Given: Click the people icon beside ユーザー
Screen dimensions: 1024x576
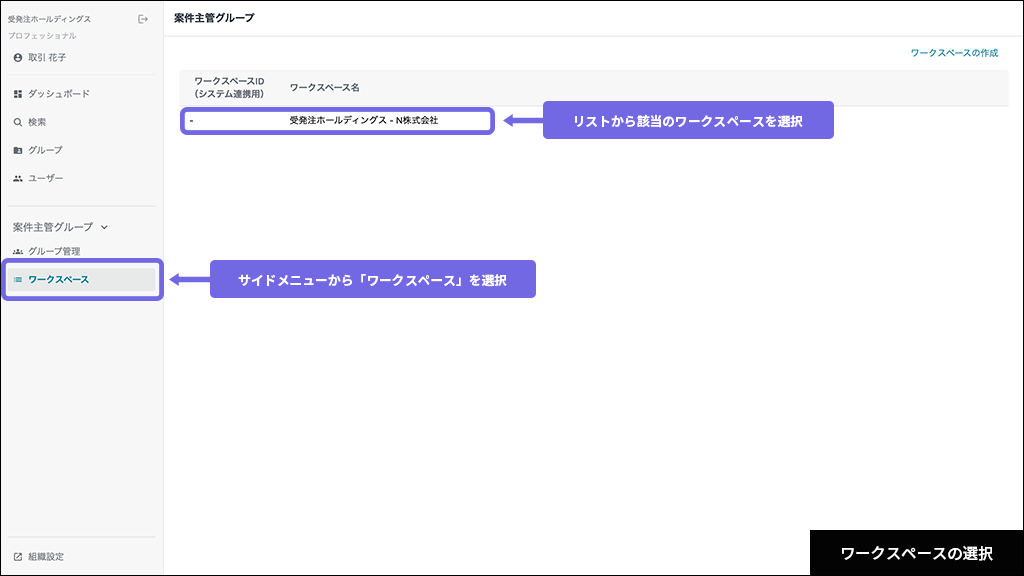Looking at the screenshot, I should click(18, 178).
